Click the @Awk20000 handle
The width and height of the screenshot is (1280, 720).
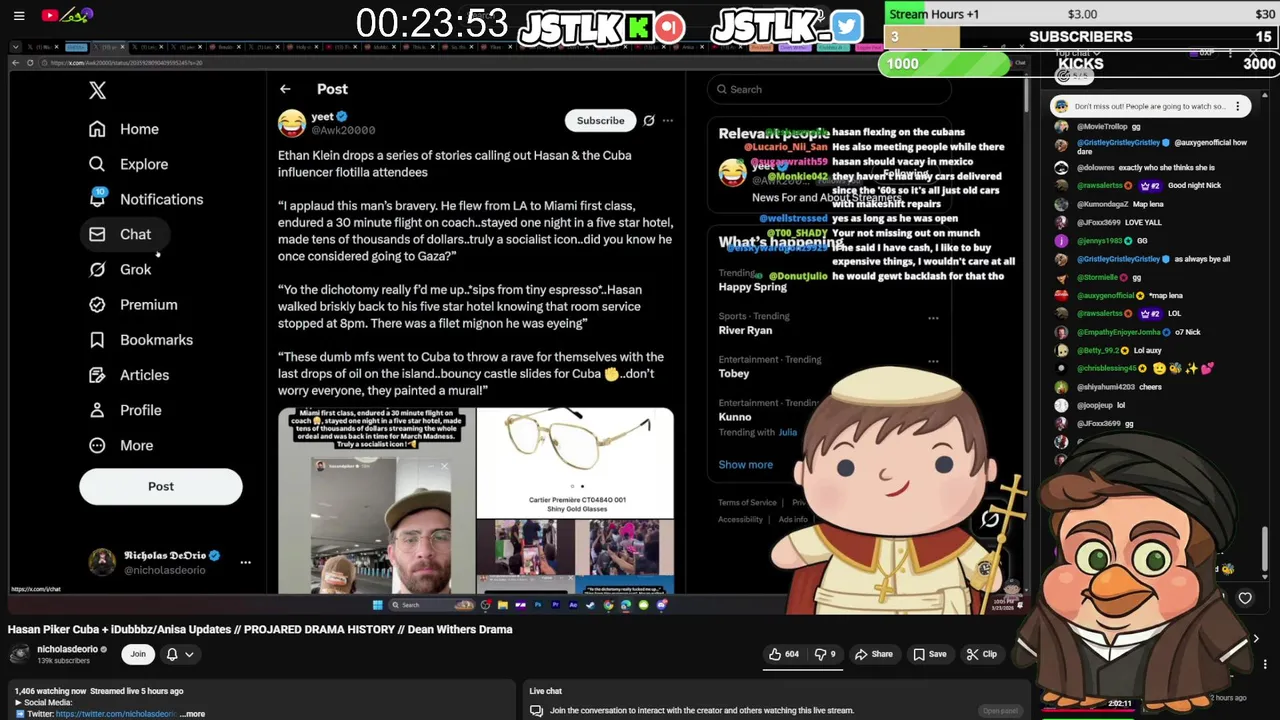tap(343, 130)
